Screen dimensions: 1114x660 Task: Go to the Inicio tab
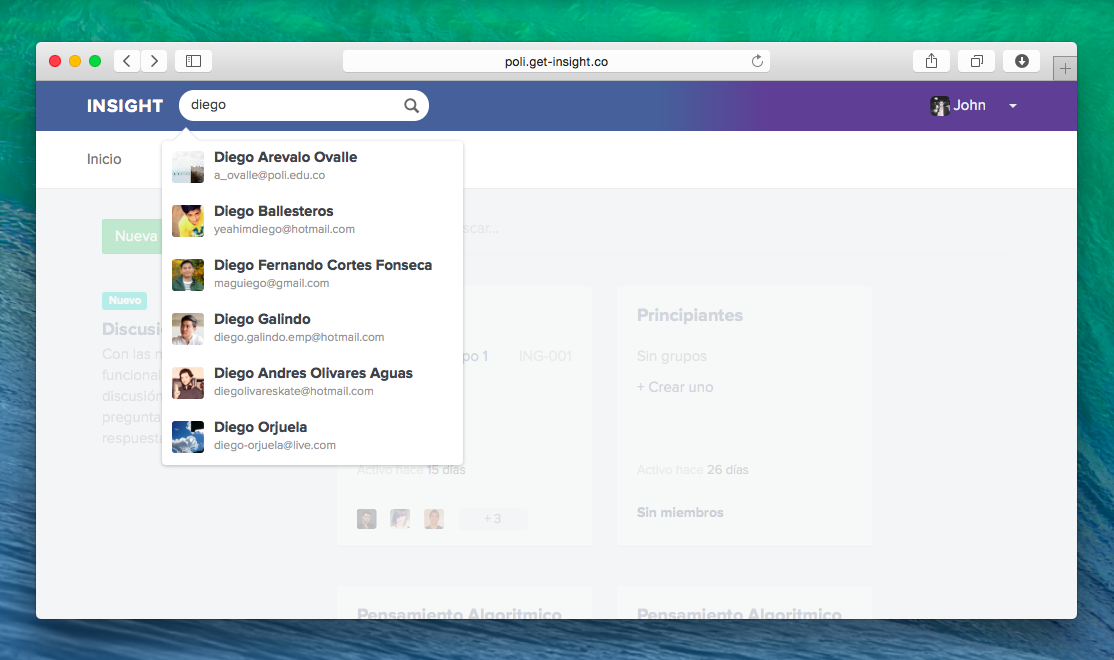pyautogui.click(x=104, y=159)
